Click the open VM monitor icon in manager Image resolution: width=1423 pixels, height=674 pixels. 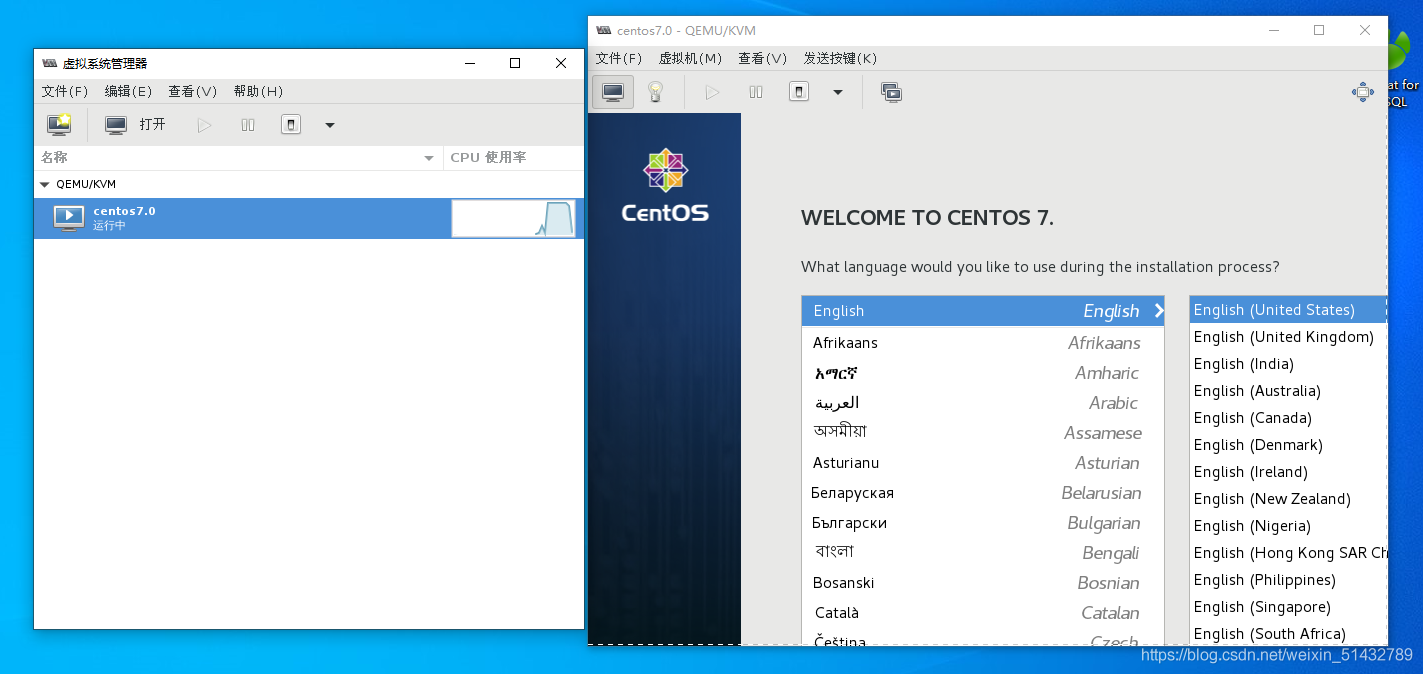116,125
